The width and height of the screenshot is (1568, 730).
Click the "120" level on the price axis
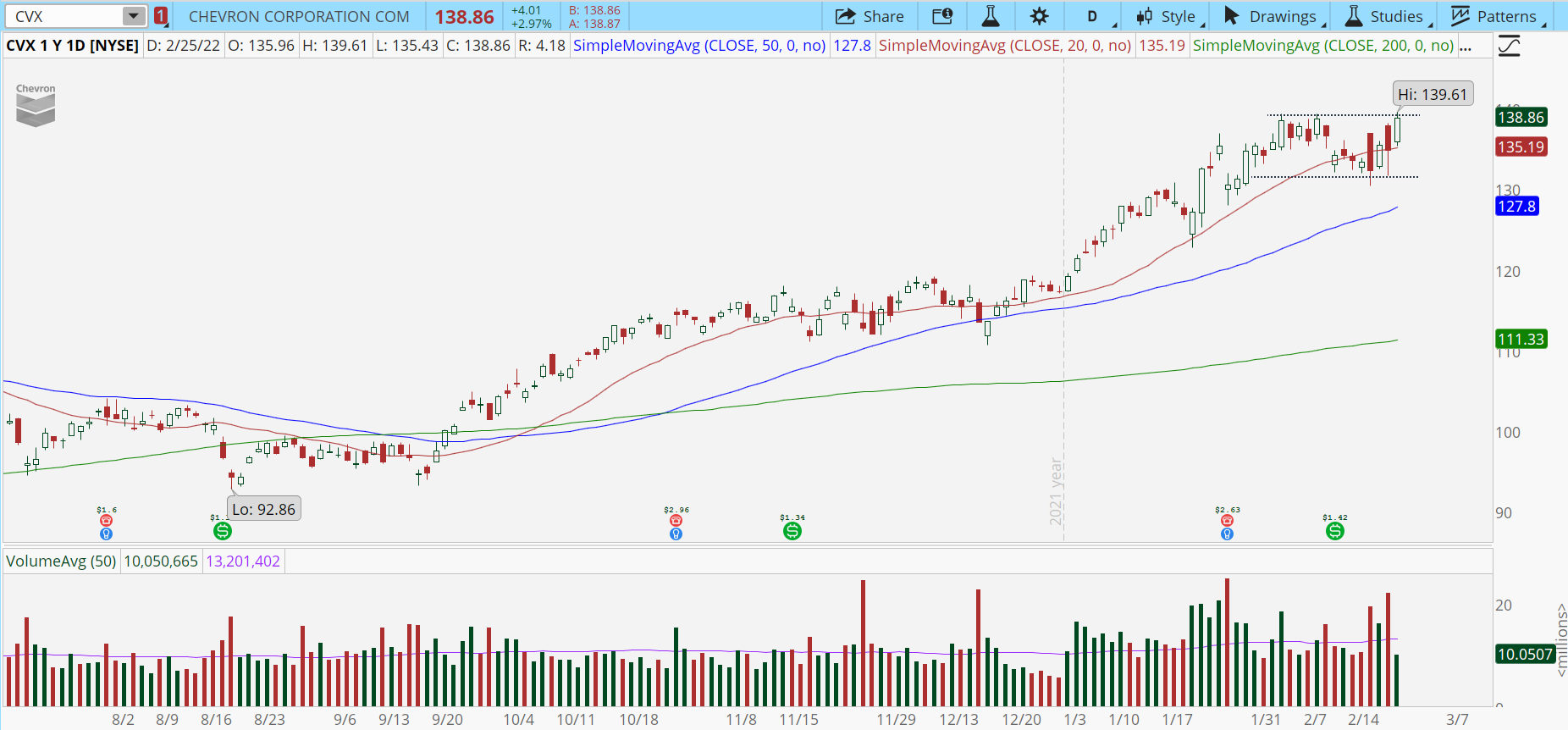click(1508, 272)
